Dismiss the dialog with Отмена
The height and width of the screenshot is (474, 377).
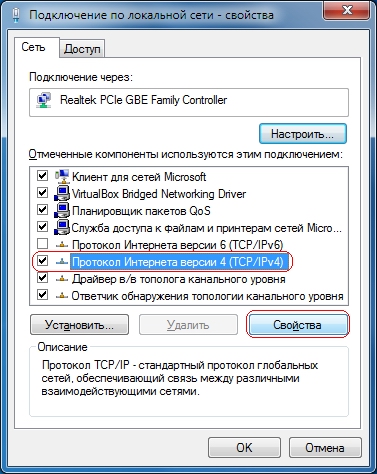coord(325,447)
